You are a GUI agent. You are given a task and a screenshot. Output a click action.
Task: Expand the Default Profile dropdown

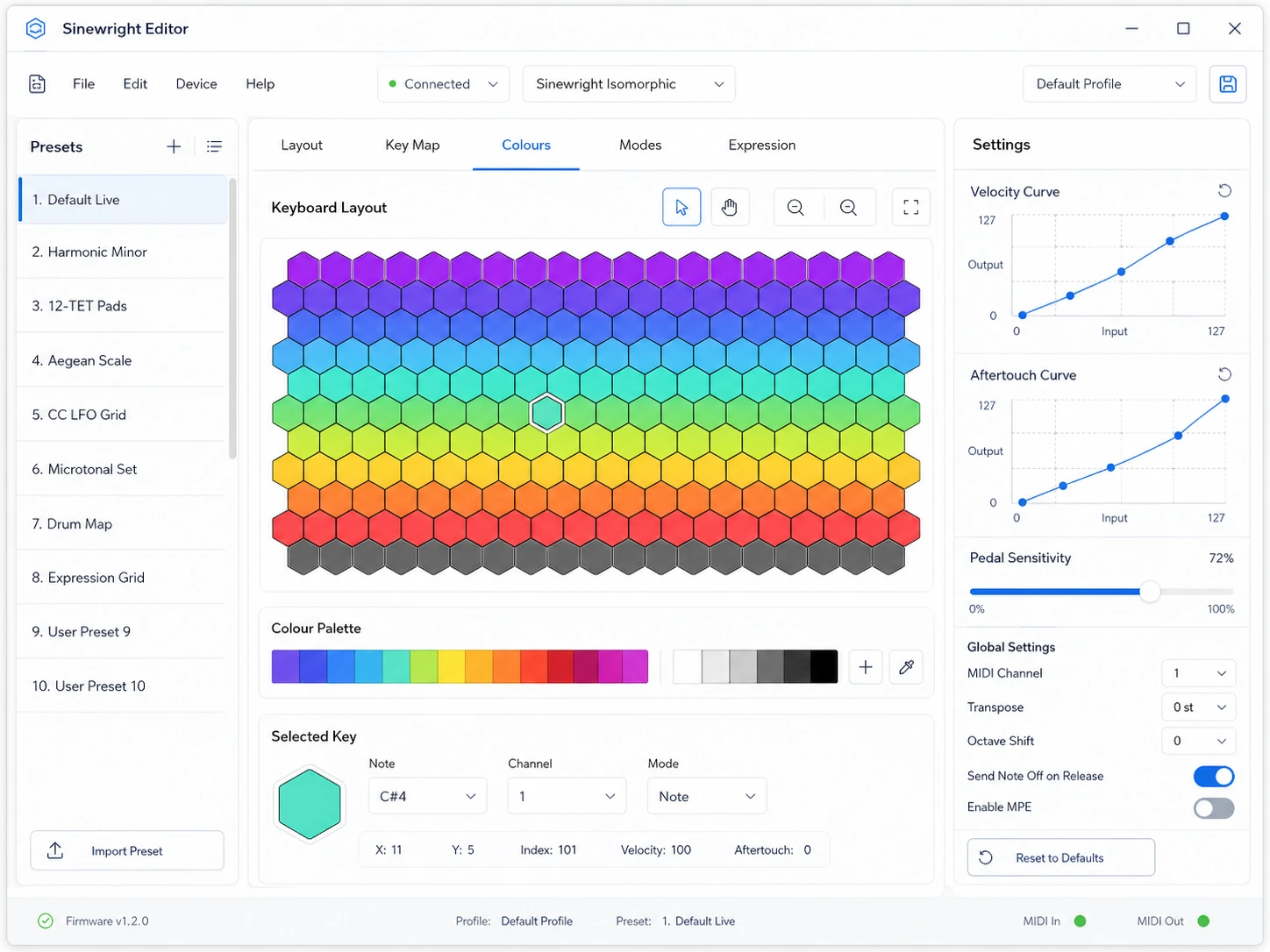pos(1109,84)
